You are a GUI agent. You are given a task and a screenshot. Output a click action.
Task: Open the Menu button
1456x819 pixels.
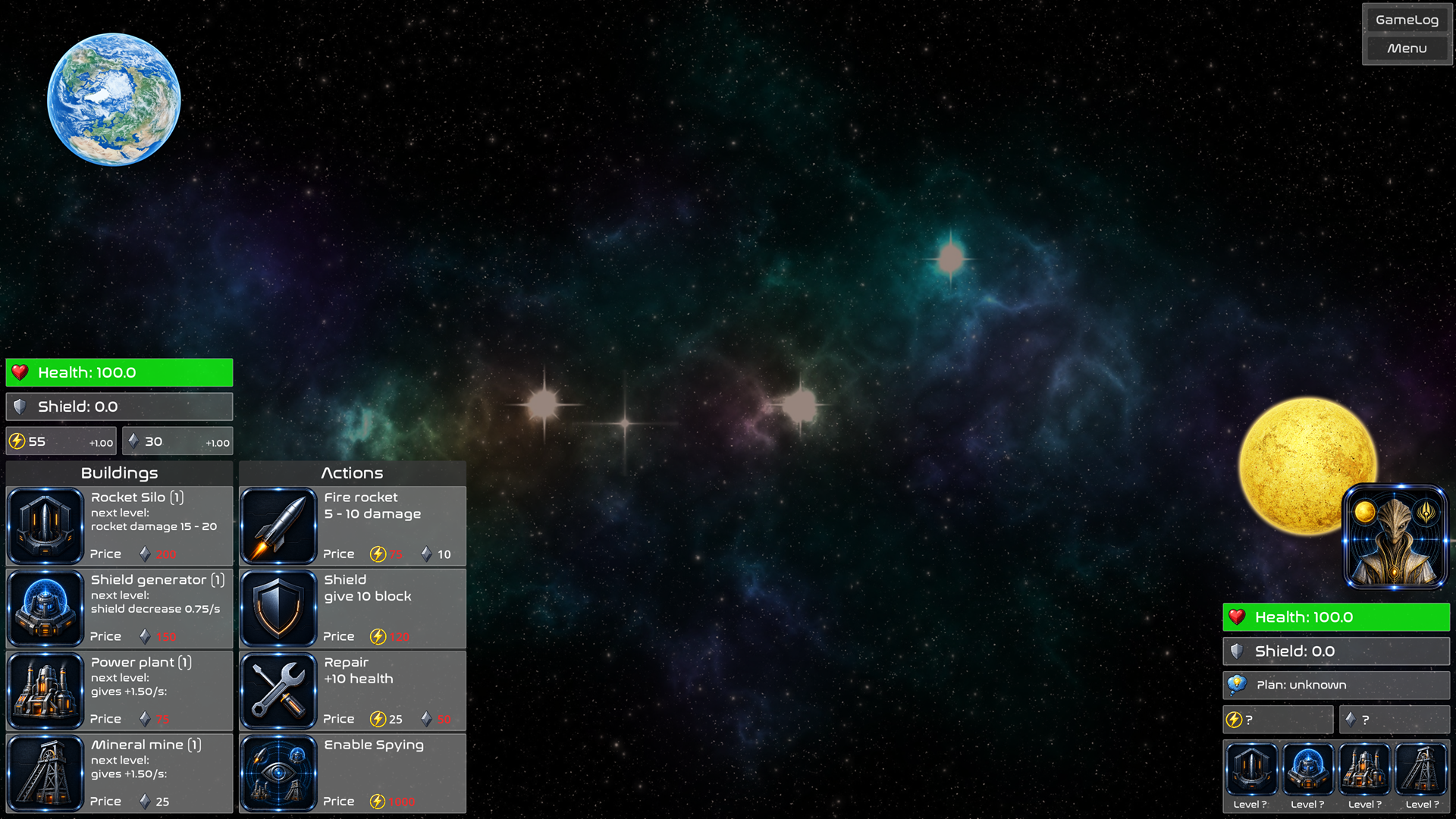tap(1407, 49)
